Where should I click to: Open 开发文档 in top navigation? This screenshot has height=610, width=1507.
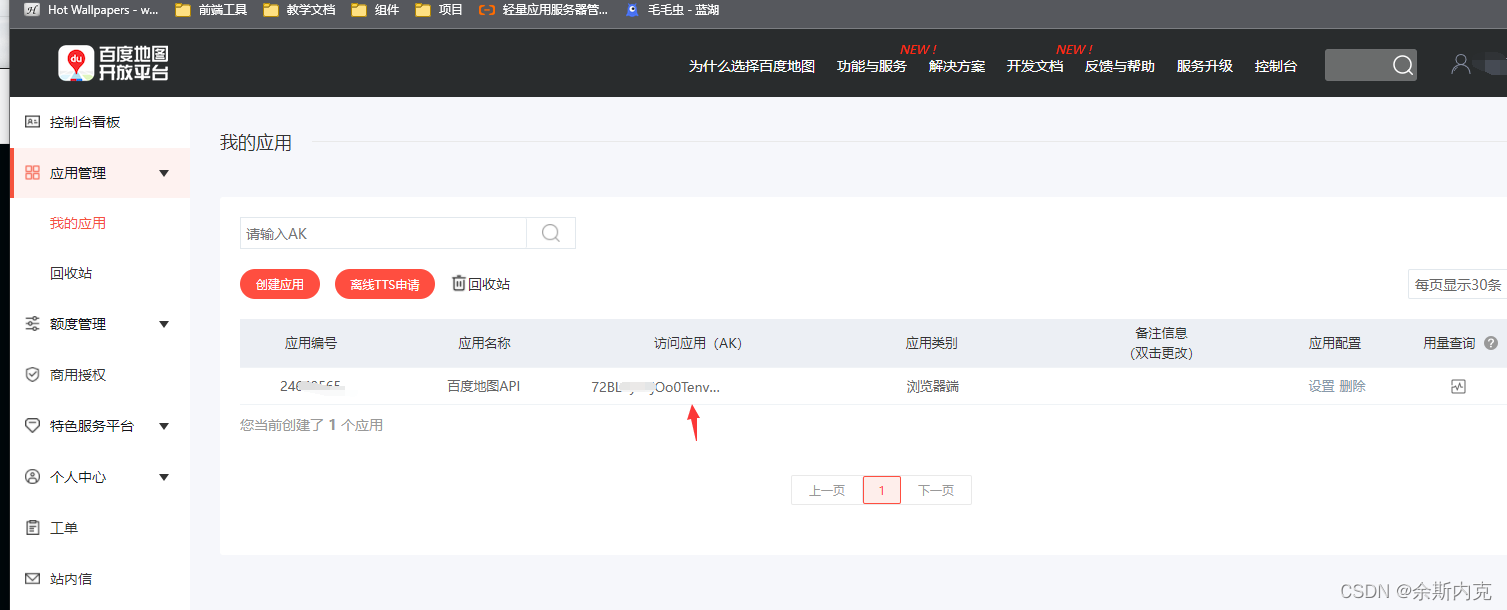(x=1035, y=66)
